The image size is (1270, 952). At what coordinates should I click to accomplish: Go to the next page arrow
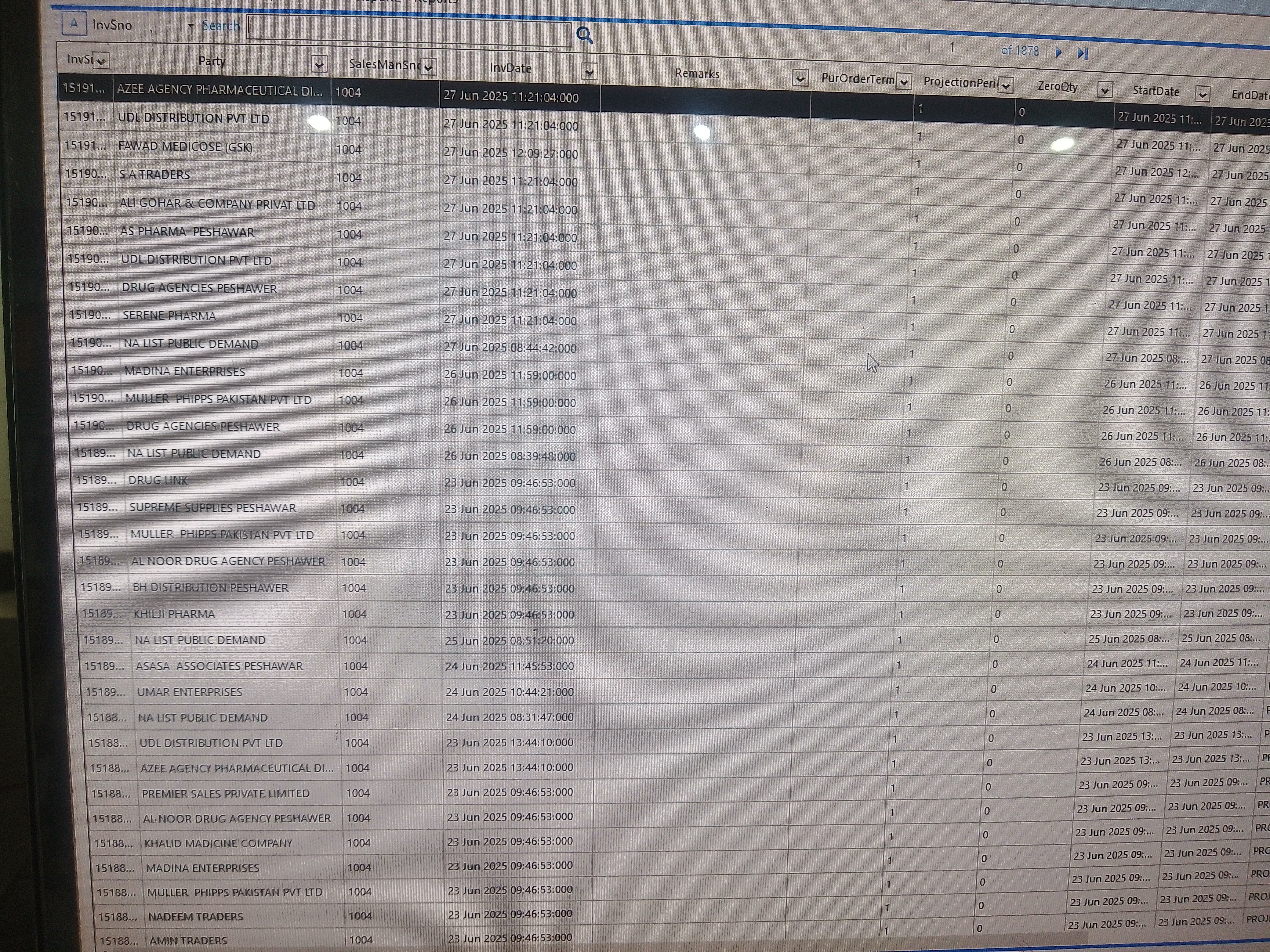pos(1059,52)
